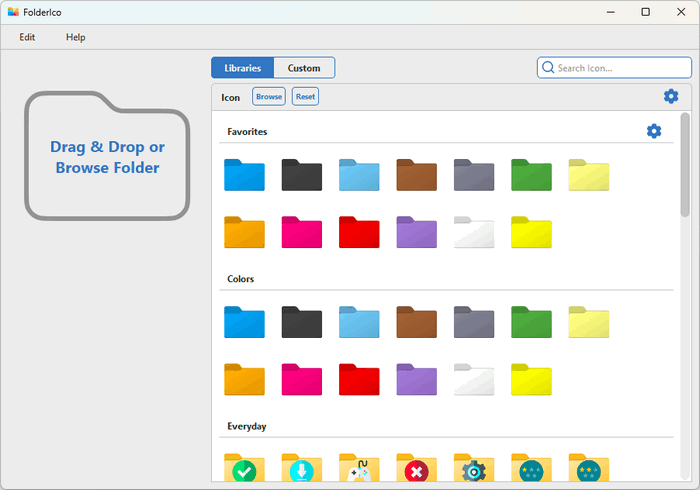
Task: Pick the purple folder under Colors
Action: (x=417, y=380)
